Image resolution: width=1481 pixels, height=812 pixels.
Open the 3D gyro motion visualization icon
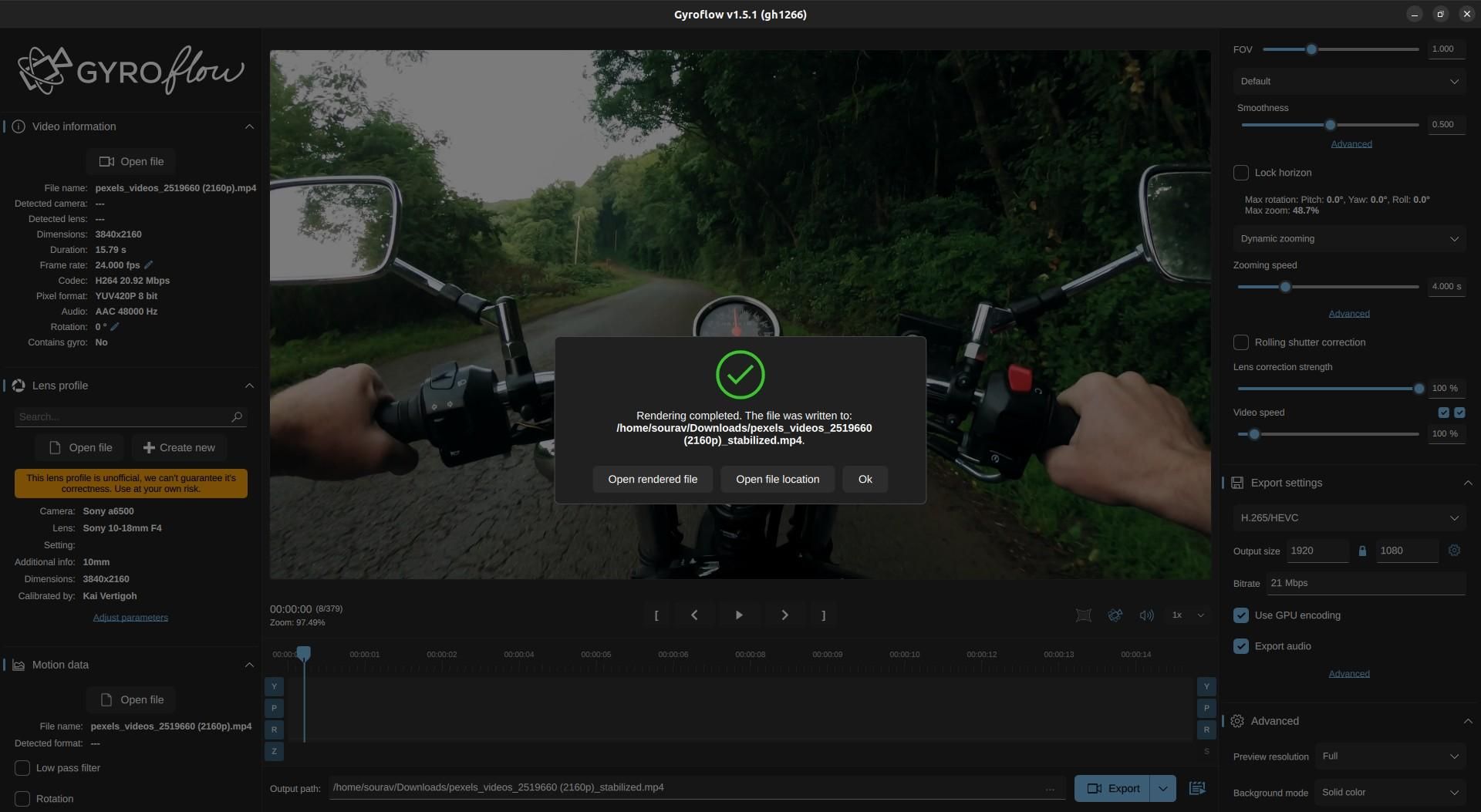[x=1115, y=615]
